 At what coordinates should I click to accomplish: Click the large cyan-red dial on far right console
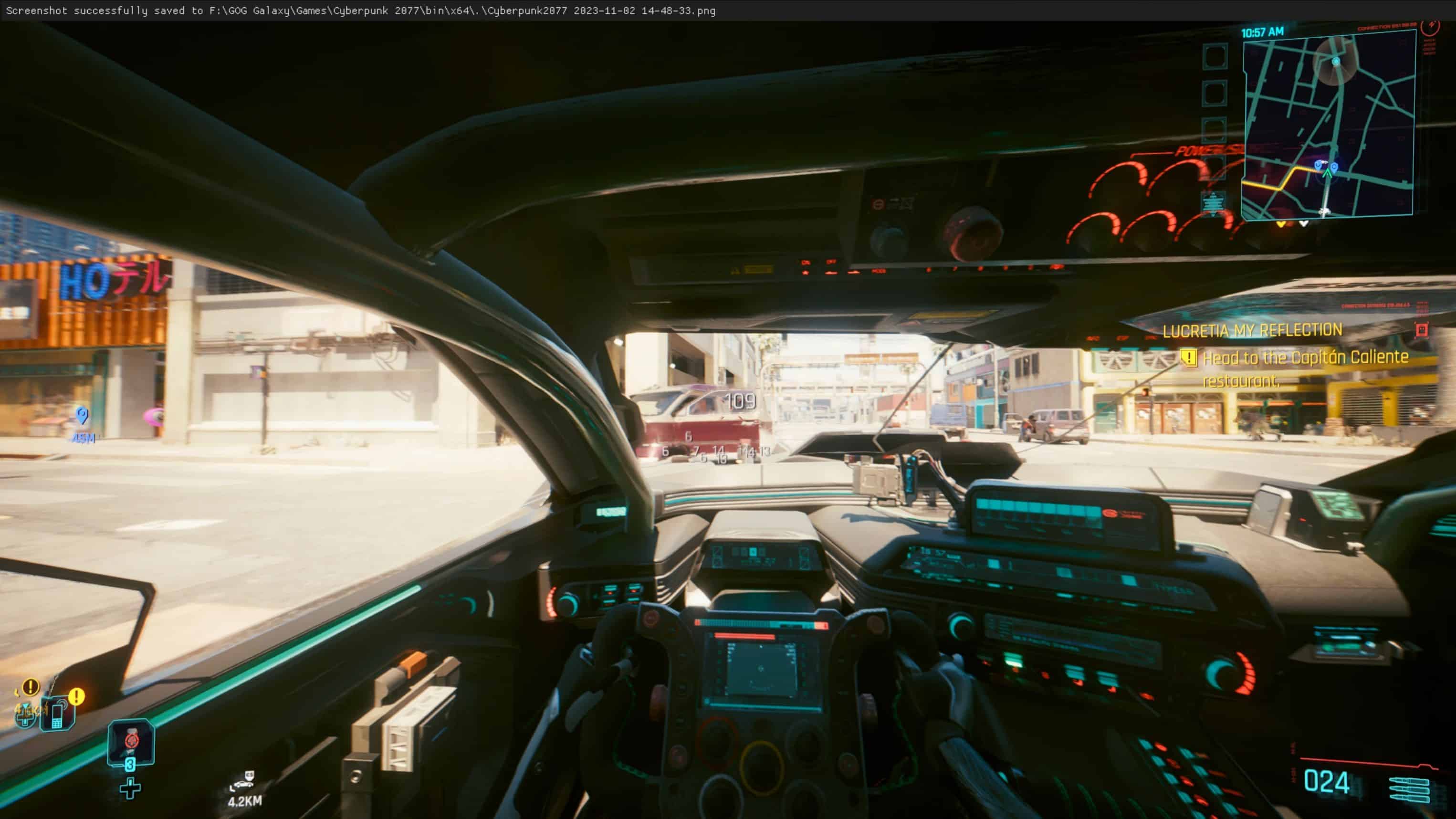(1230, 673)
